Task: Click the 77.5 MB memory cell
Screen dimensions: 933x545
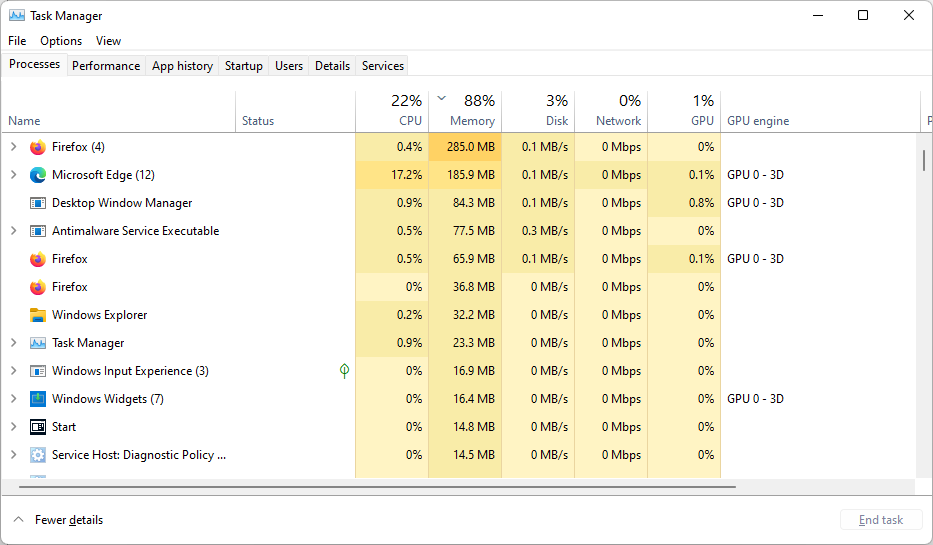Action: coord(465,231)
